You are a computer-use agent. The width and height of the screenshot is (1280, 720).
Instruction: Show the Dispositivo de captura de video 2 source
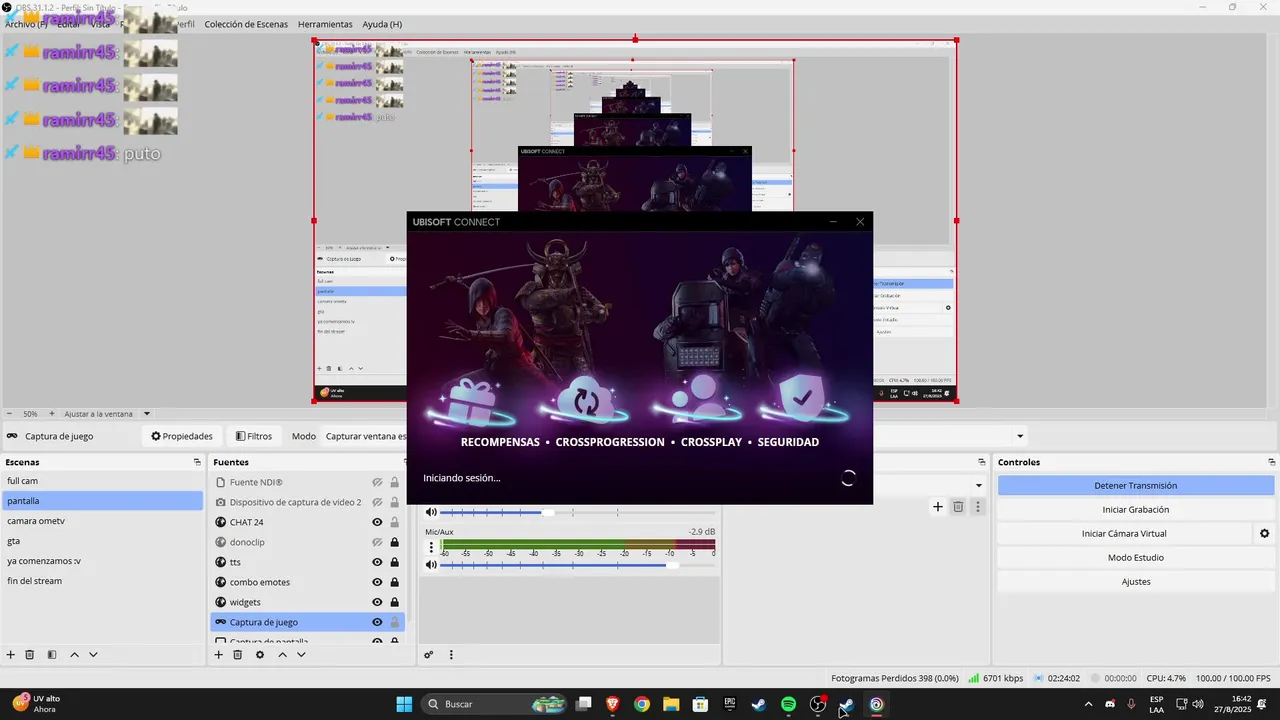pyautogui.click(x=377, y=502)
